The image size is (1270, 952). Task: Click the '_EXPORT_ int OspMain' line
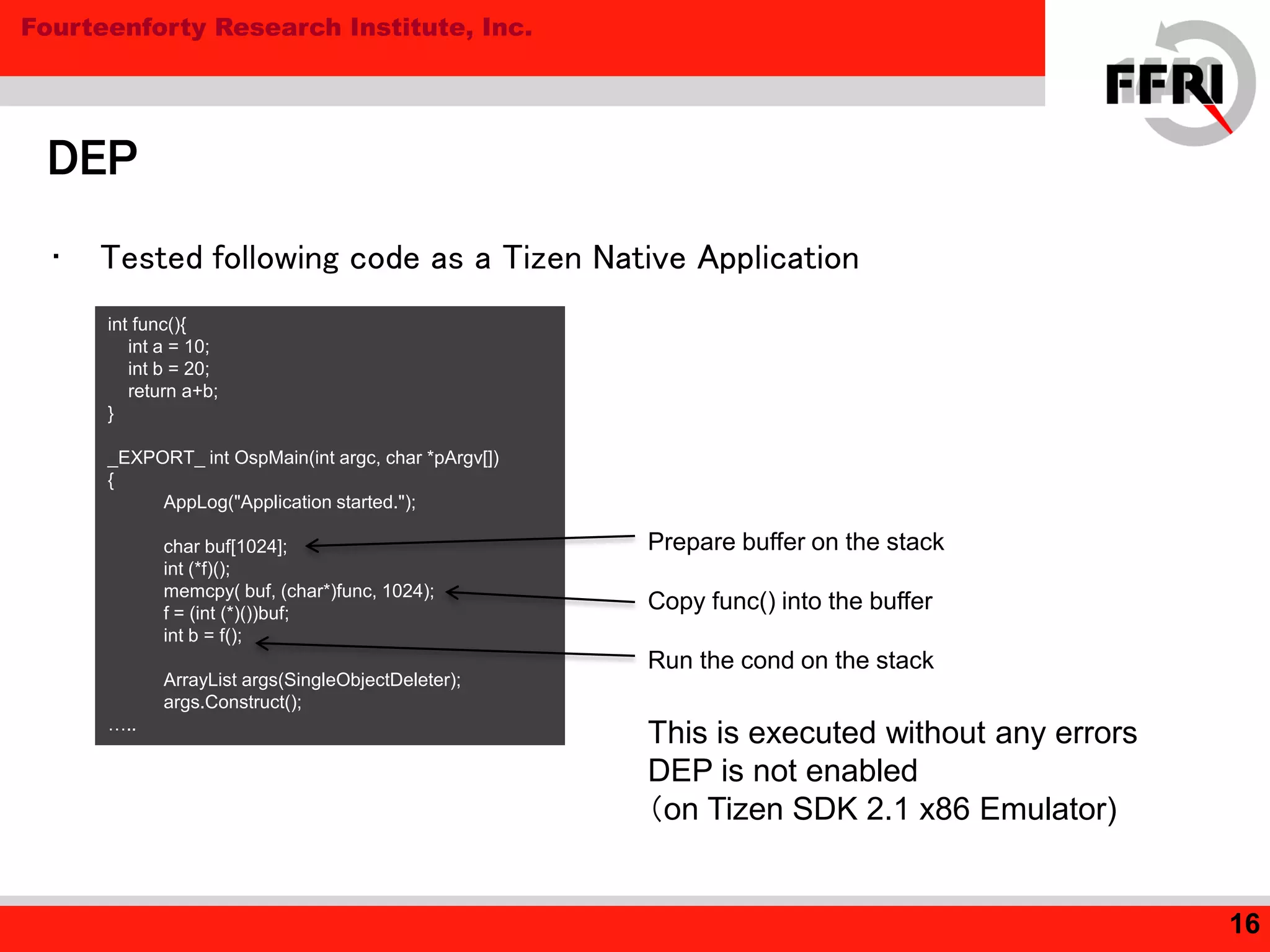[x=303, y=458]
